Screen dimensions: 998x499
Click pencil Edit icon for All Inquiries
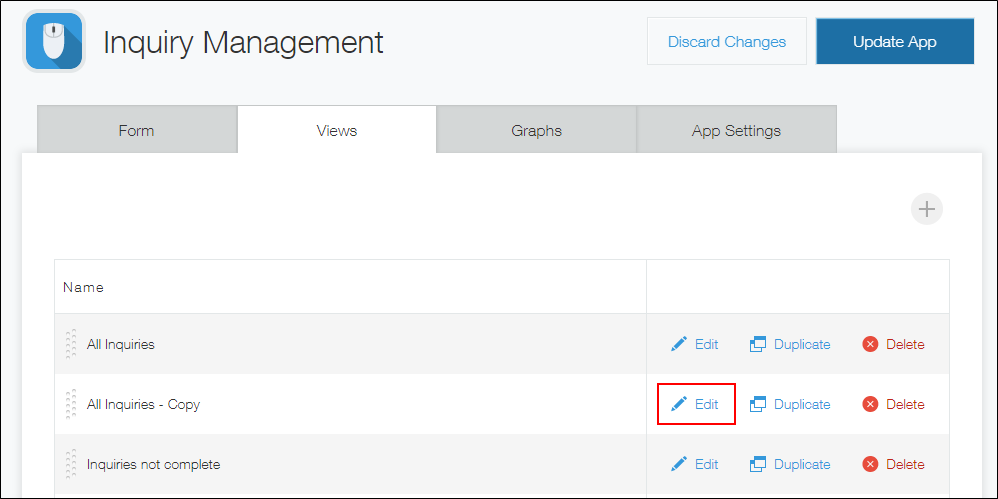[679, 344]
